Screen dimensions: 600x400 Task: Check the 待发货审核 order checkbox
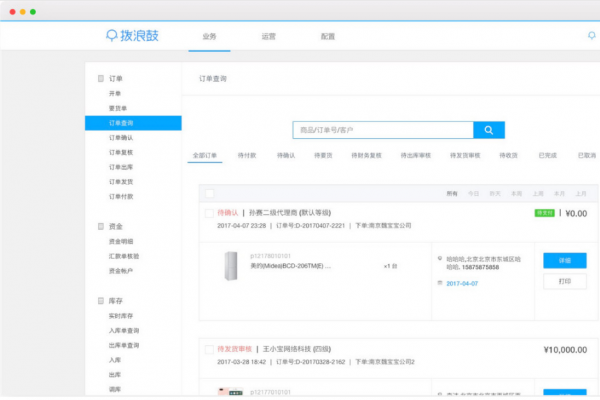click(x=209, y=350)
